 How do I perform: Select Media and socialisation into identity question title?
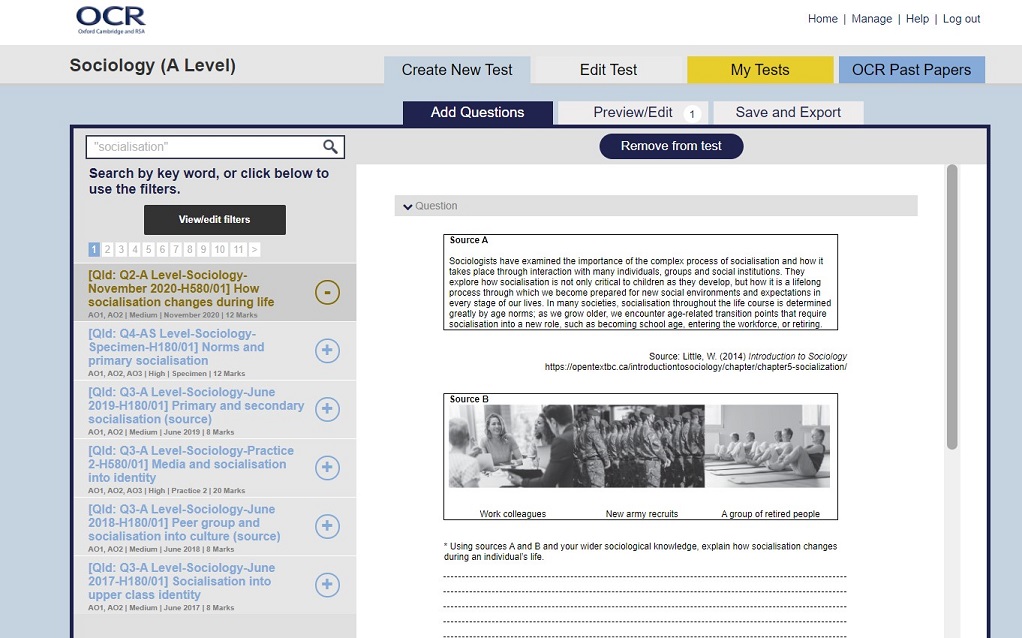[x=191, y=464]
